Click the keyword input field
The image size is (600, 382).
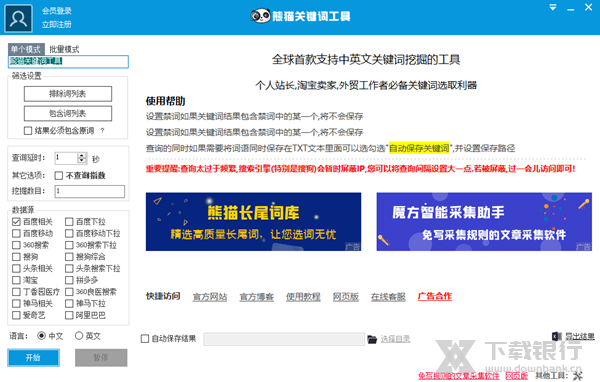coord(68,62)
